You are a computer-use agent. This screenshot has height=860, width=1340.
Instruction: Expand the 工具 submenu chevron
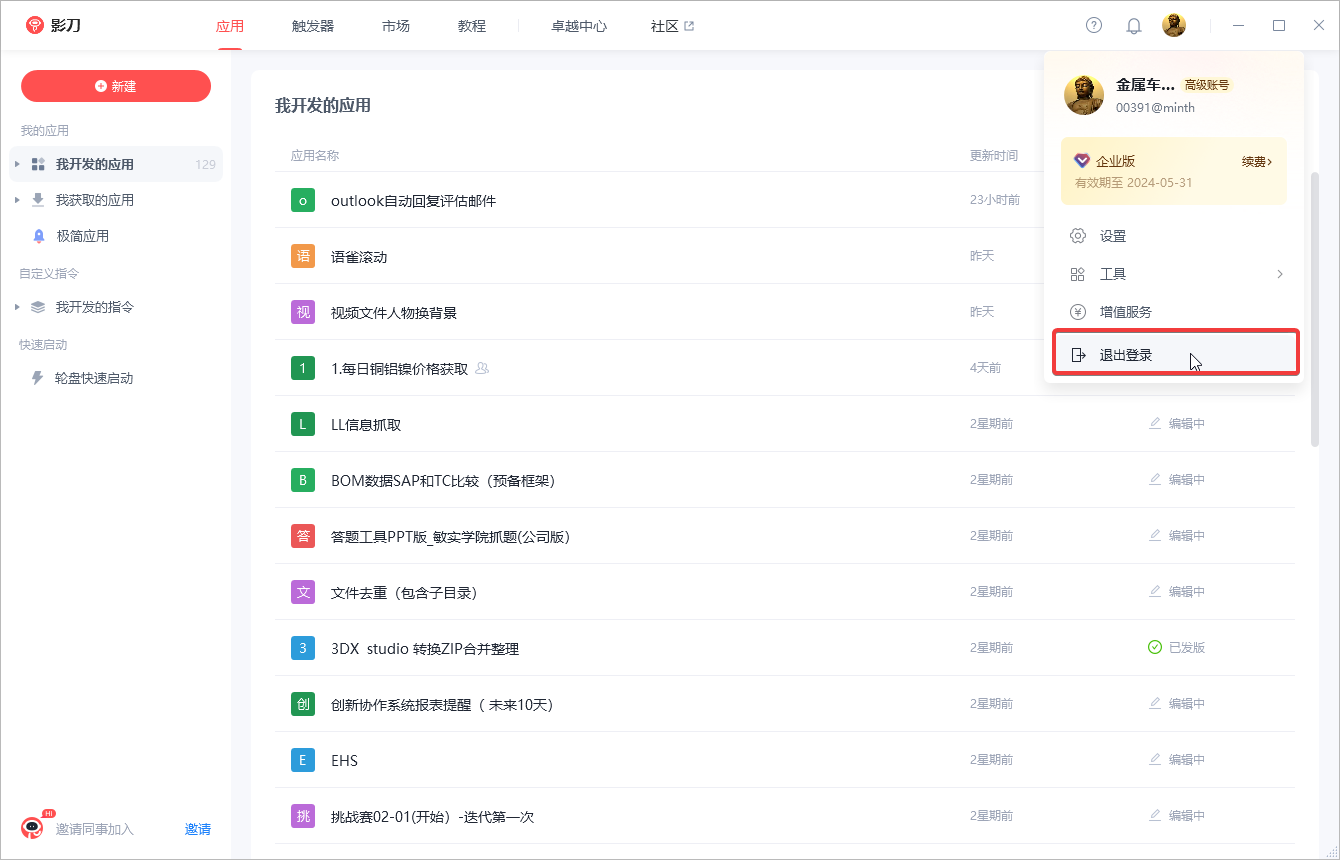coord(1280,274)
